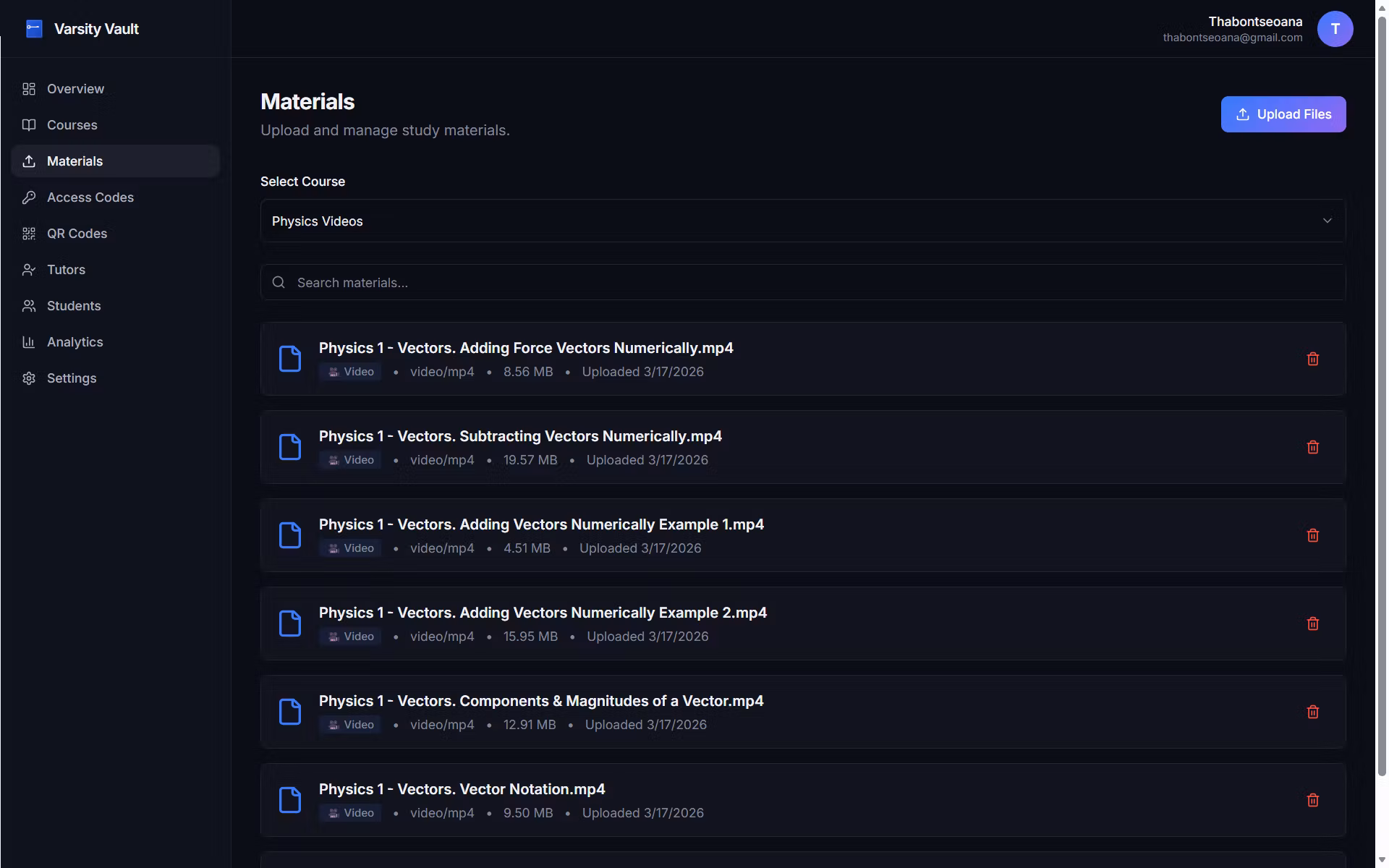The image size is (1389, 868).
Task: Click the Search materials field
Action: click(803, 282)
